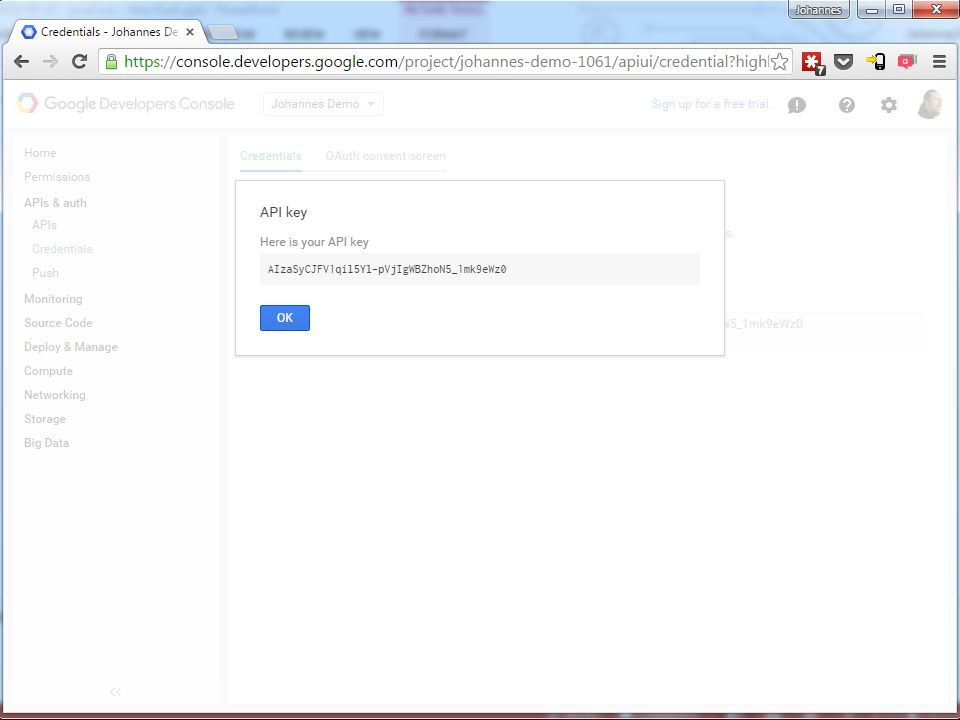Screen dimensions: 960x720
Task: Open the red asterisk extension icon
Action: [x=813, y=62]
